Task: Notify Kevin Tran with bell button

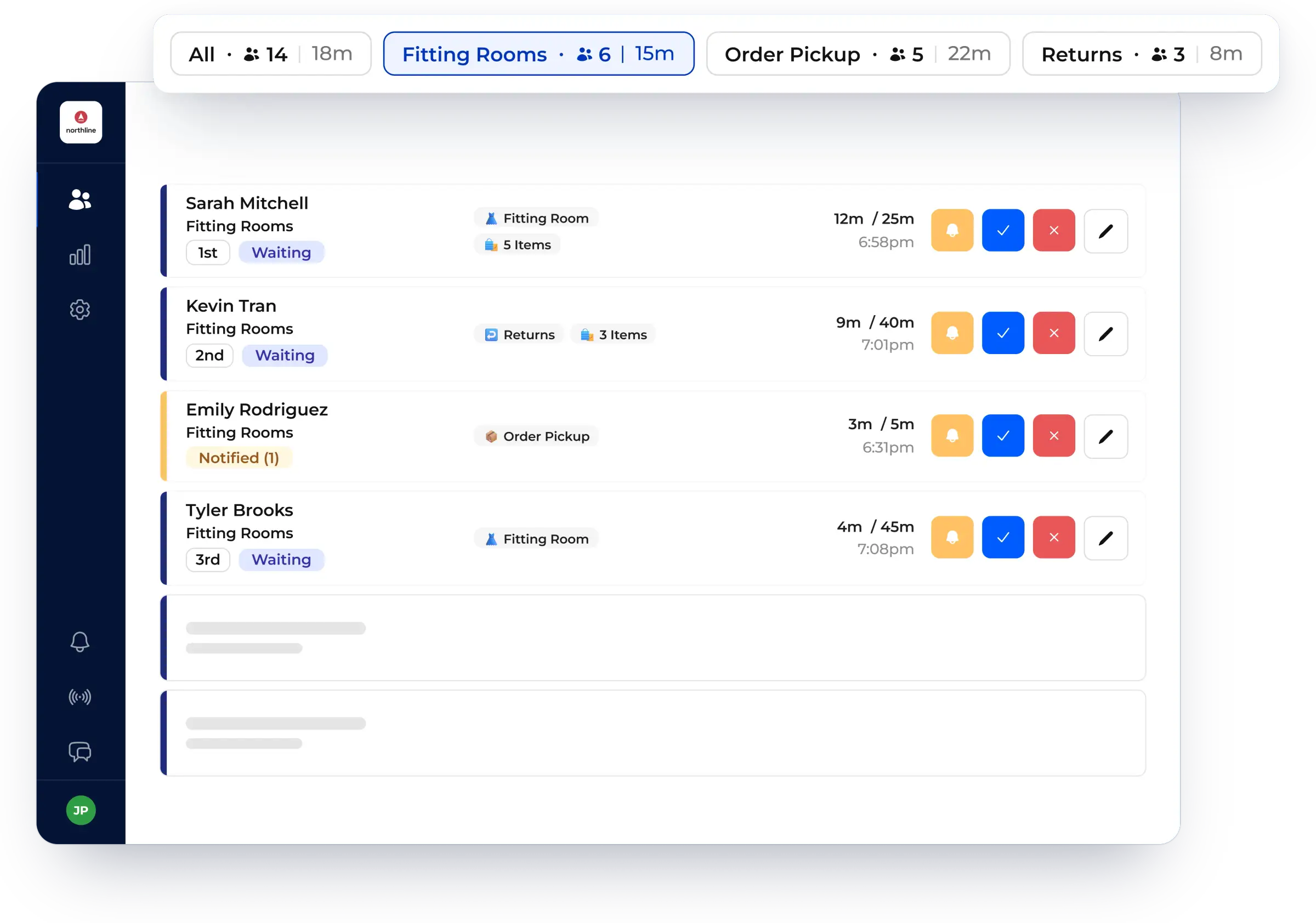Action: [952, 333]
